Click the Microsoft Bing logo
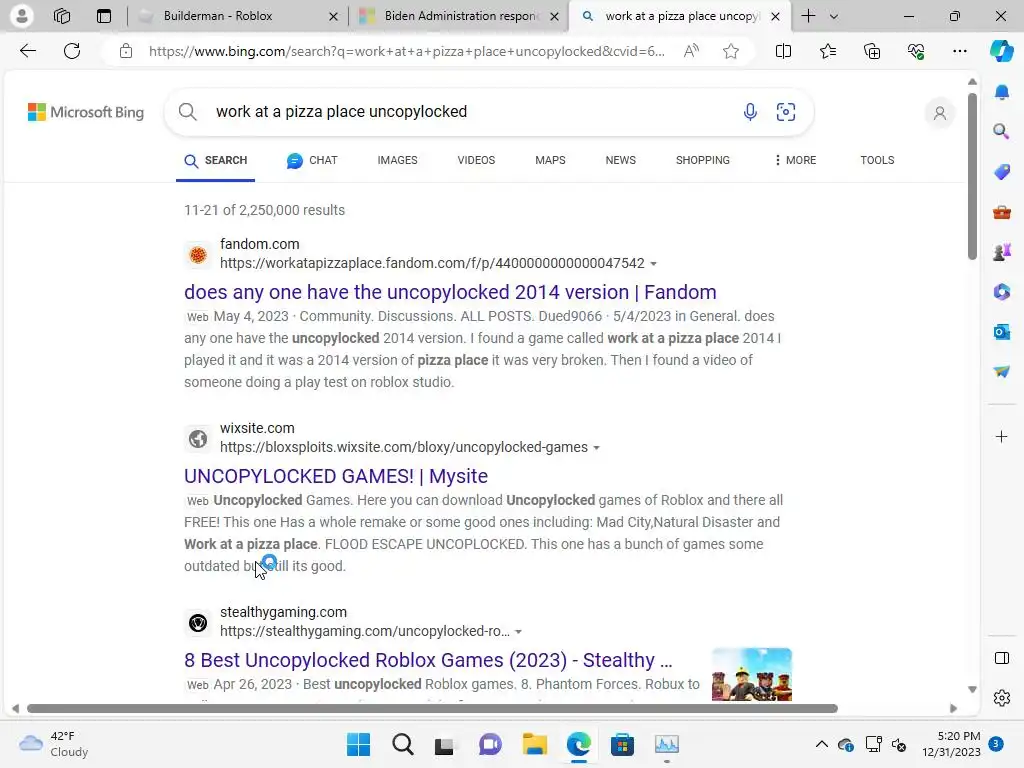Viewport: 1024px width, 768px height. click(x=86, y=112)
